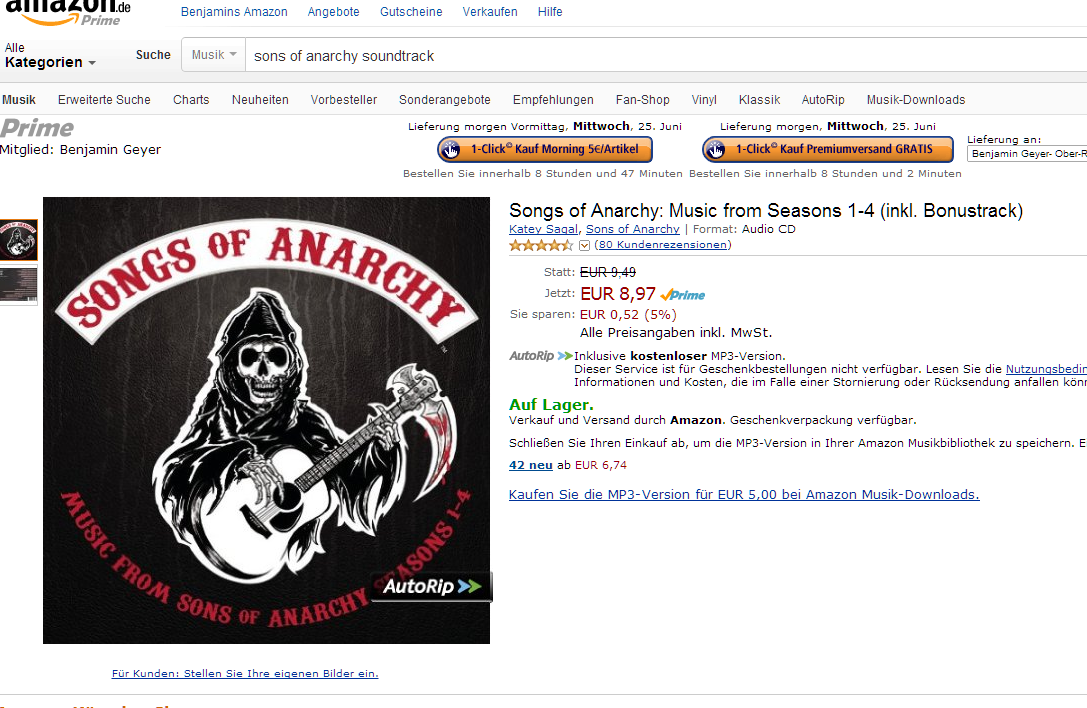Click the Prime checkmark badge near price
The width and height of the screenshot is (1087, 708).
point(683,295)
